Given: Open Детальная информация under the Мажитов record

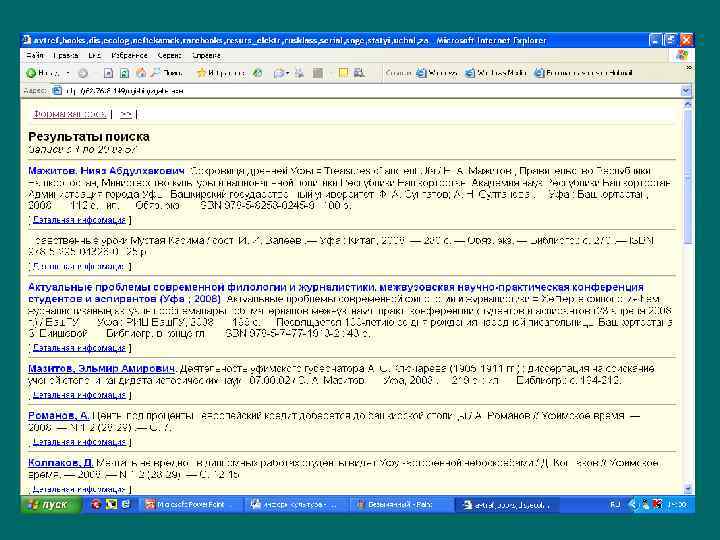Looking at the screenshot, I should [x=79, y=220].
